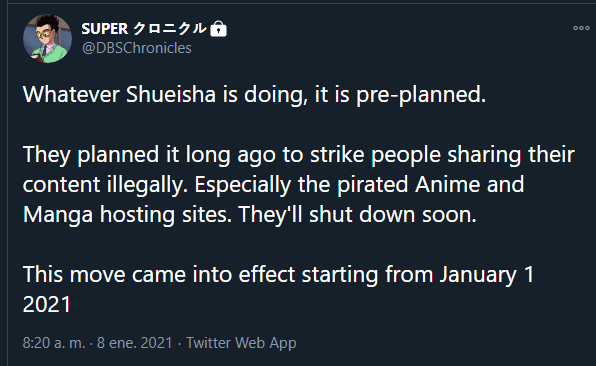This screenshot has height=366, width=596.
Task: Open the SUPER クロニクル profile avatar
Action: pyautogui.click(x=48, y=38)
